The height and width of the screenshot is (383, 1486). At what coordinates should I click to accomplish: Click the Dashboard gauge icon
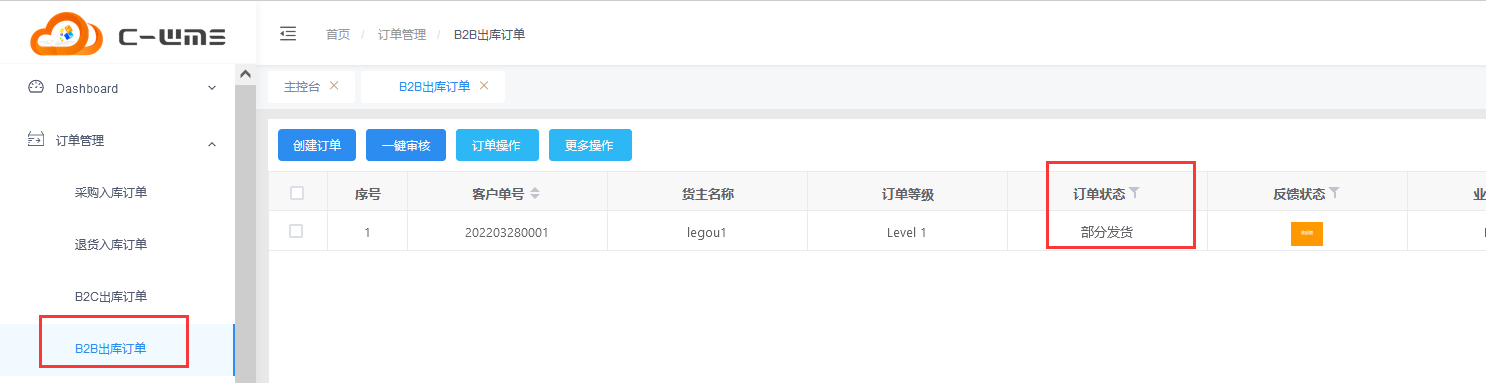click(x=36, y=87)
